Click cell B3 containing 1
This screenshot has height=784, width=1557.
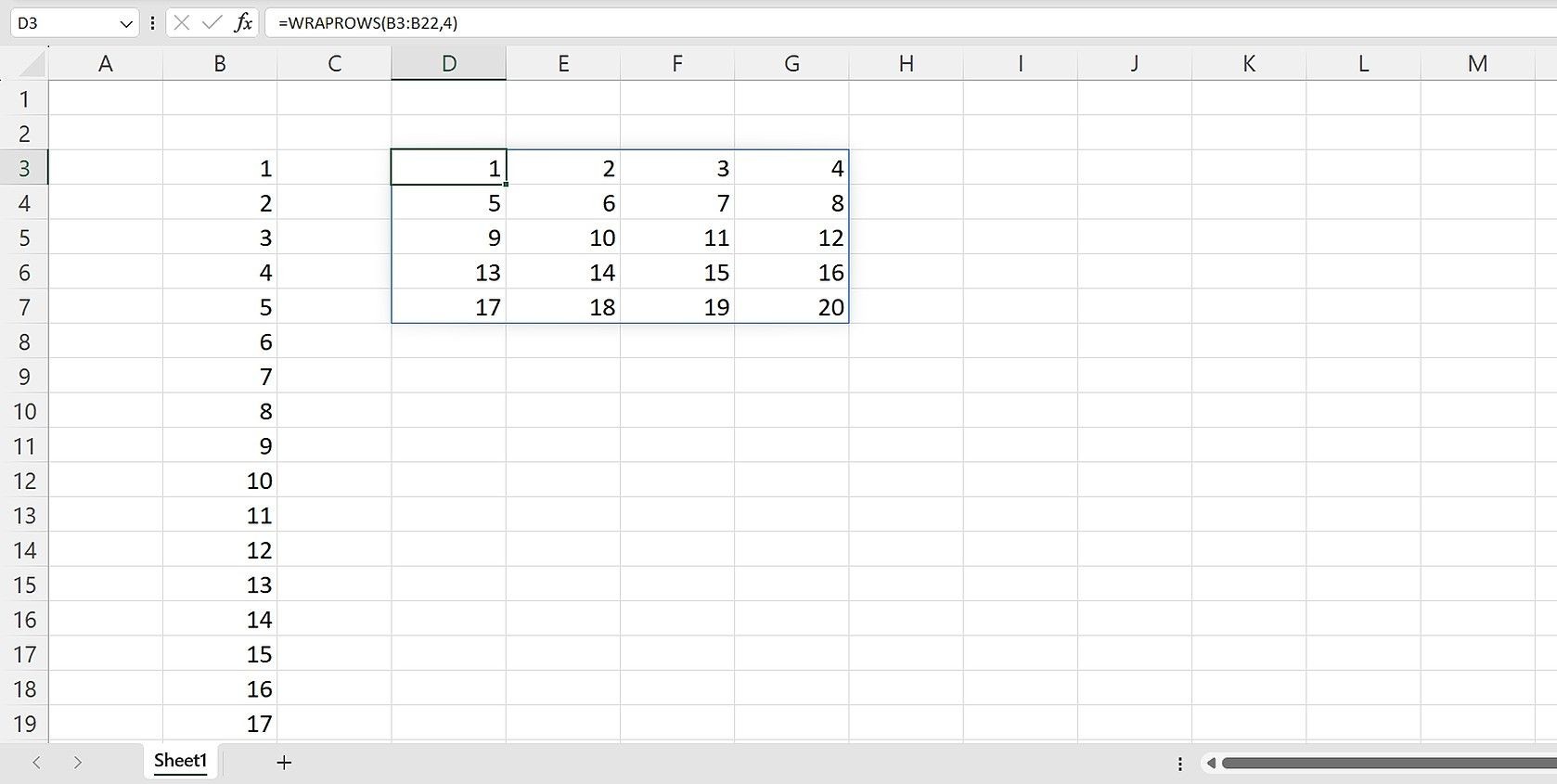coord(220,168)
